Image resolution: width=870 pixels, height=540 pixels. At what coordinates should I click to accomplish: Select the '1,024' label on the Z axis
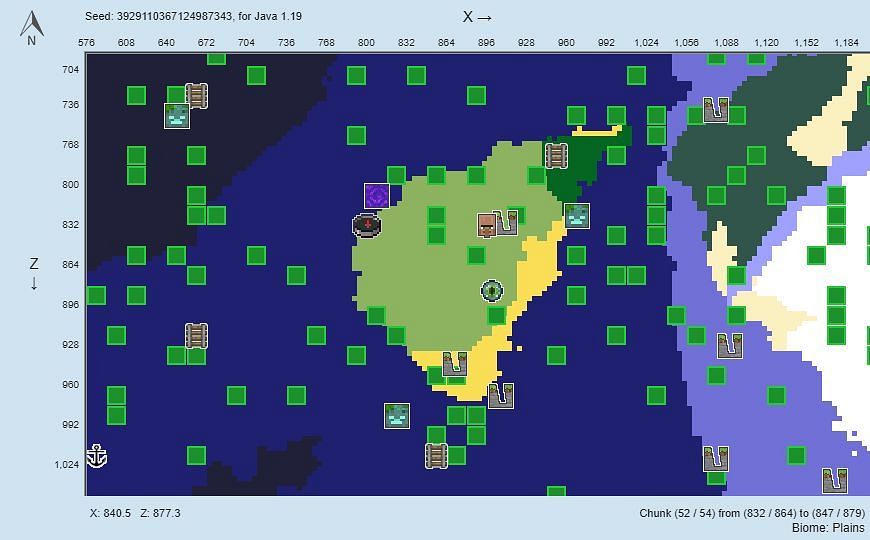(67, 465)
